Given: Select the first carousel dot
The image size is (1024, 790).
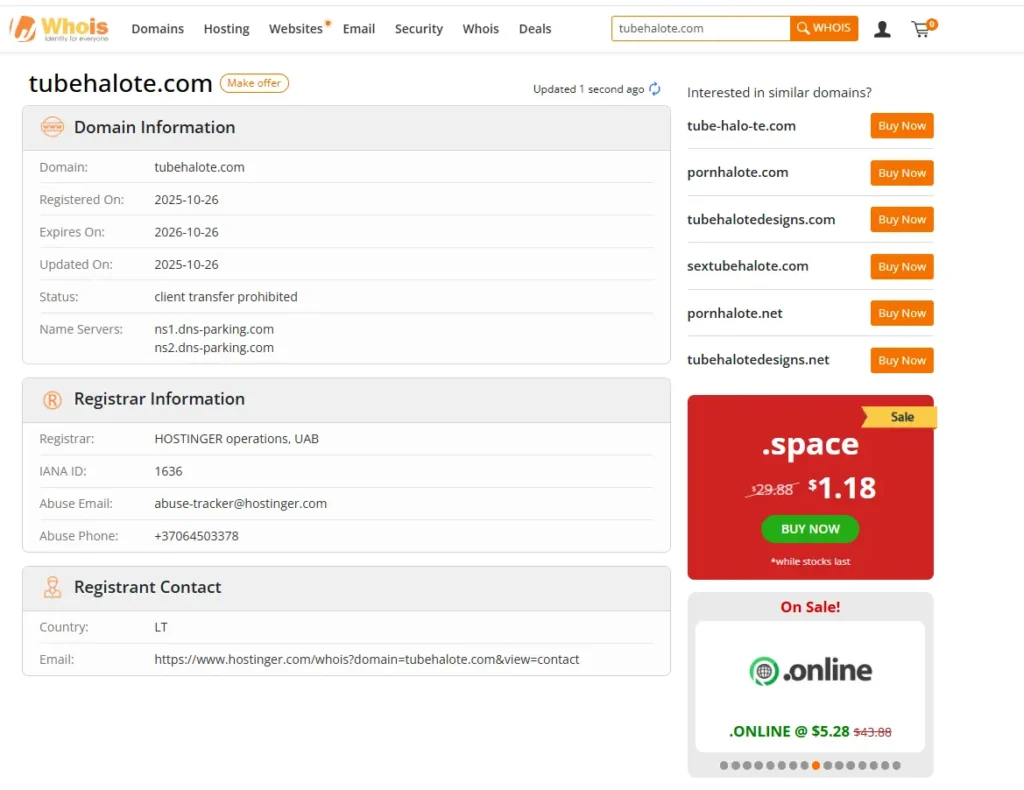Looking at the screenshot, I should (724, 765).
